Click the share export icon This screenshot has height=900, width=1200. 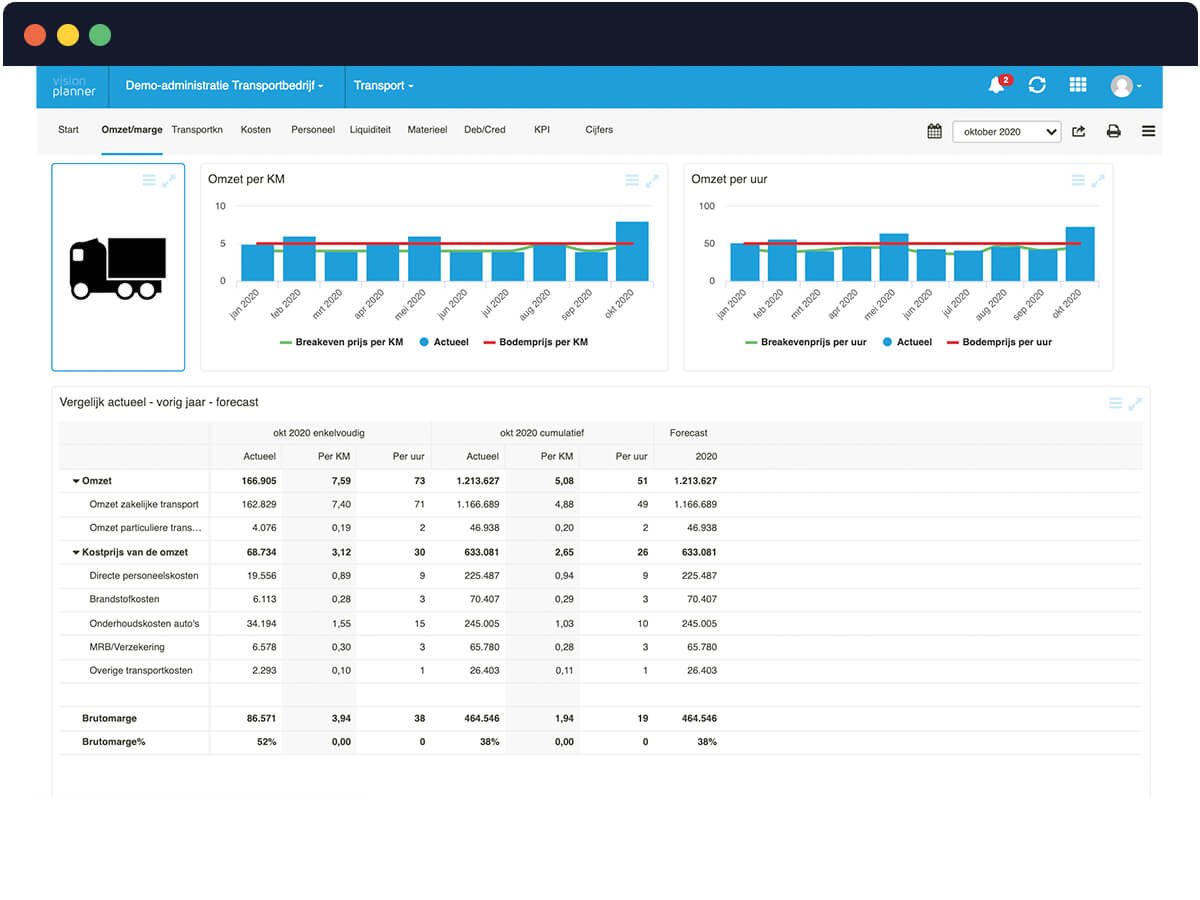point(1079,131)
